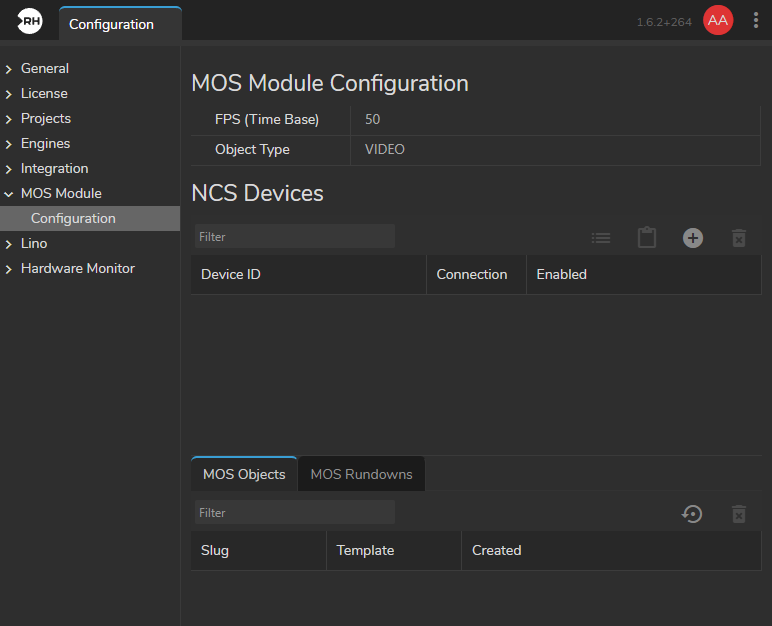The width and height of the screenshot is (772, 626).
Task: Click the MOS Objects delete trash icon
Action: pyautogui.click(x=739, y=514)
